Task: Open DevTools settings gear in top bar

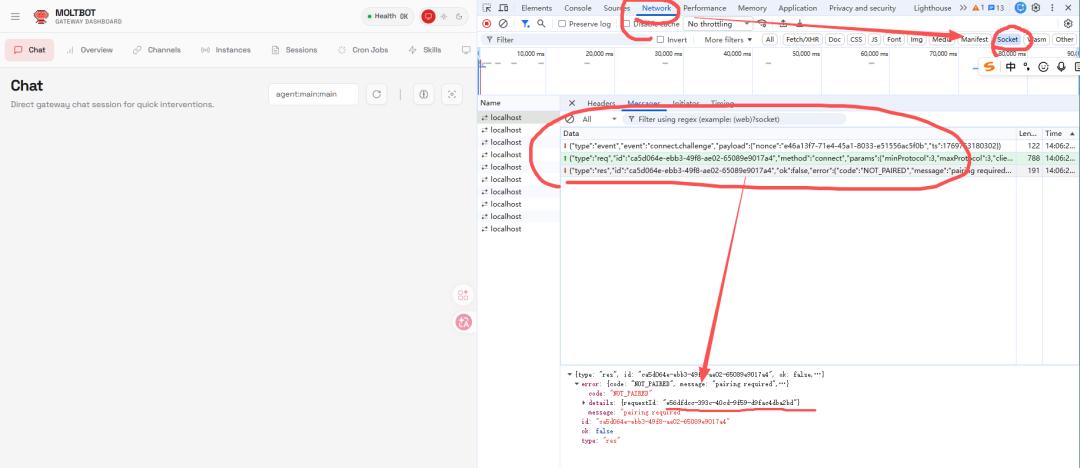Action: coord(1036,8)
